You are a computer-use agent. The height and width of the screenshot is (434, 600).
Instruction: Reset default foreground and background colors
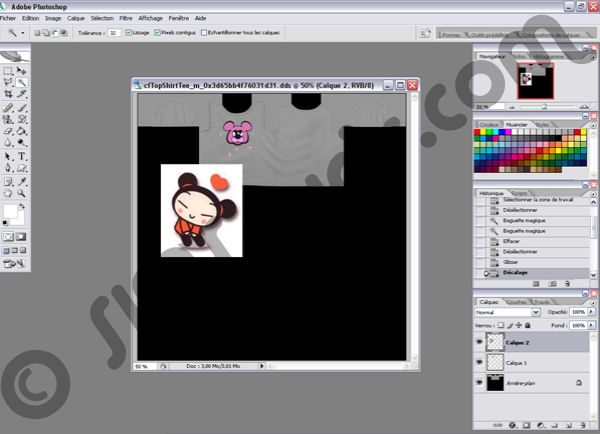5,223
